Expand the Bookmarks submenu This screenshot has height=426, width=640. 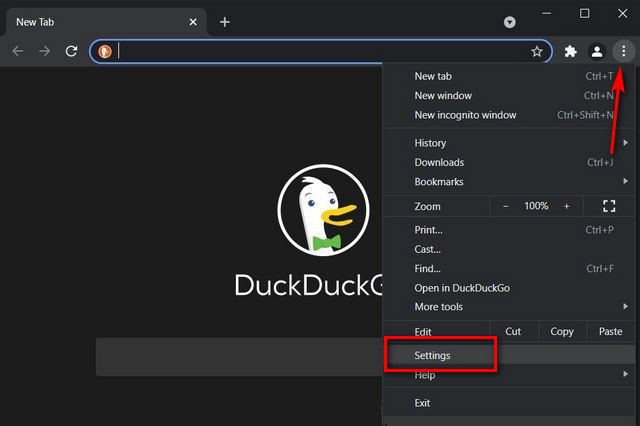click(509, 182)
